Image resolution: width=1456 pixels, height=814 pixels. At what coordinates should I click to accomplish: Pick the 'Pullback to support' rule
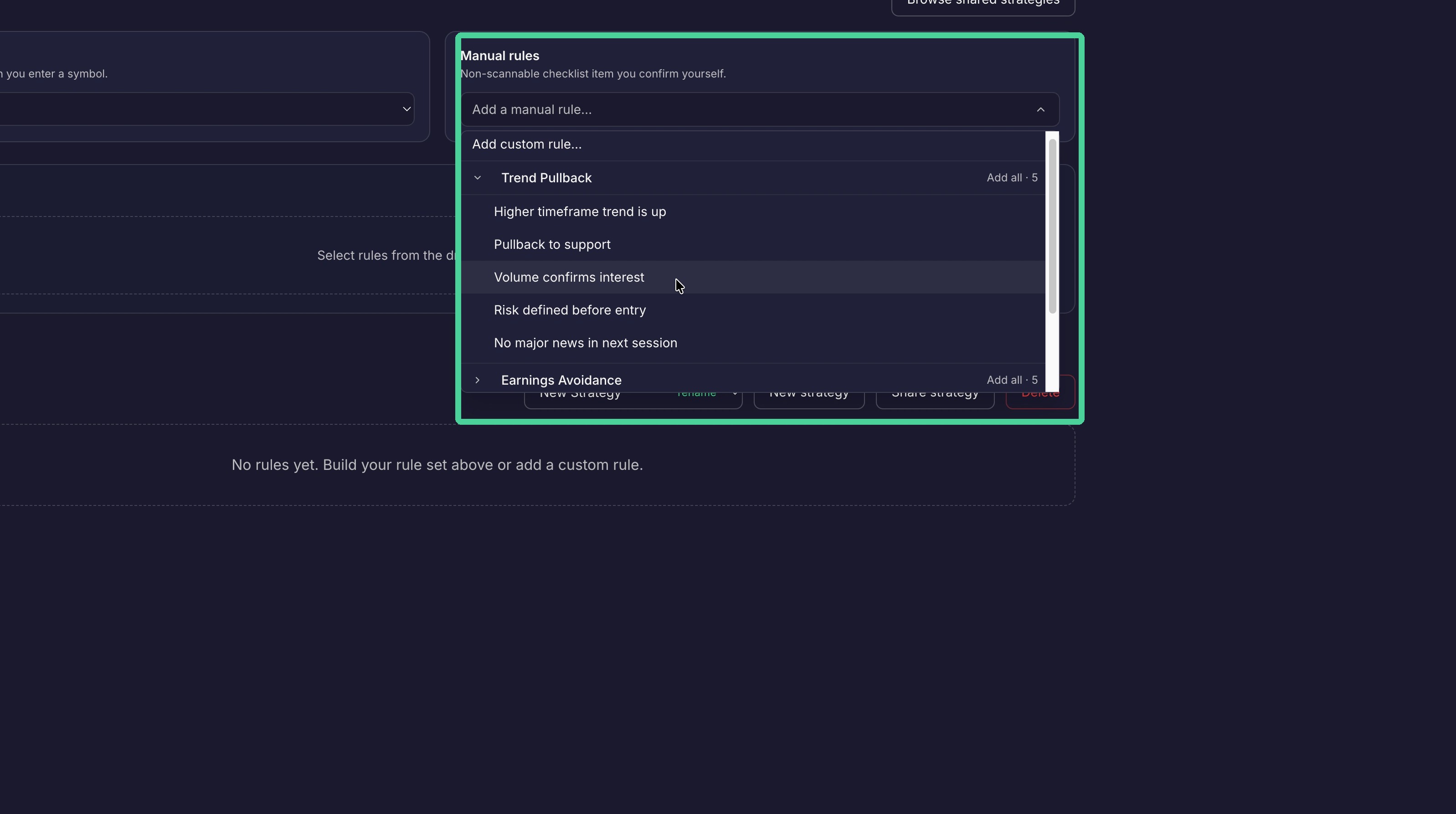[753, 245]
